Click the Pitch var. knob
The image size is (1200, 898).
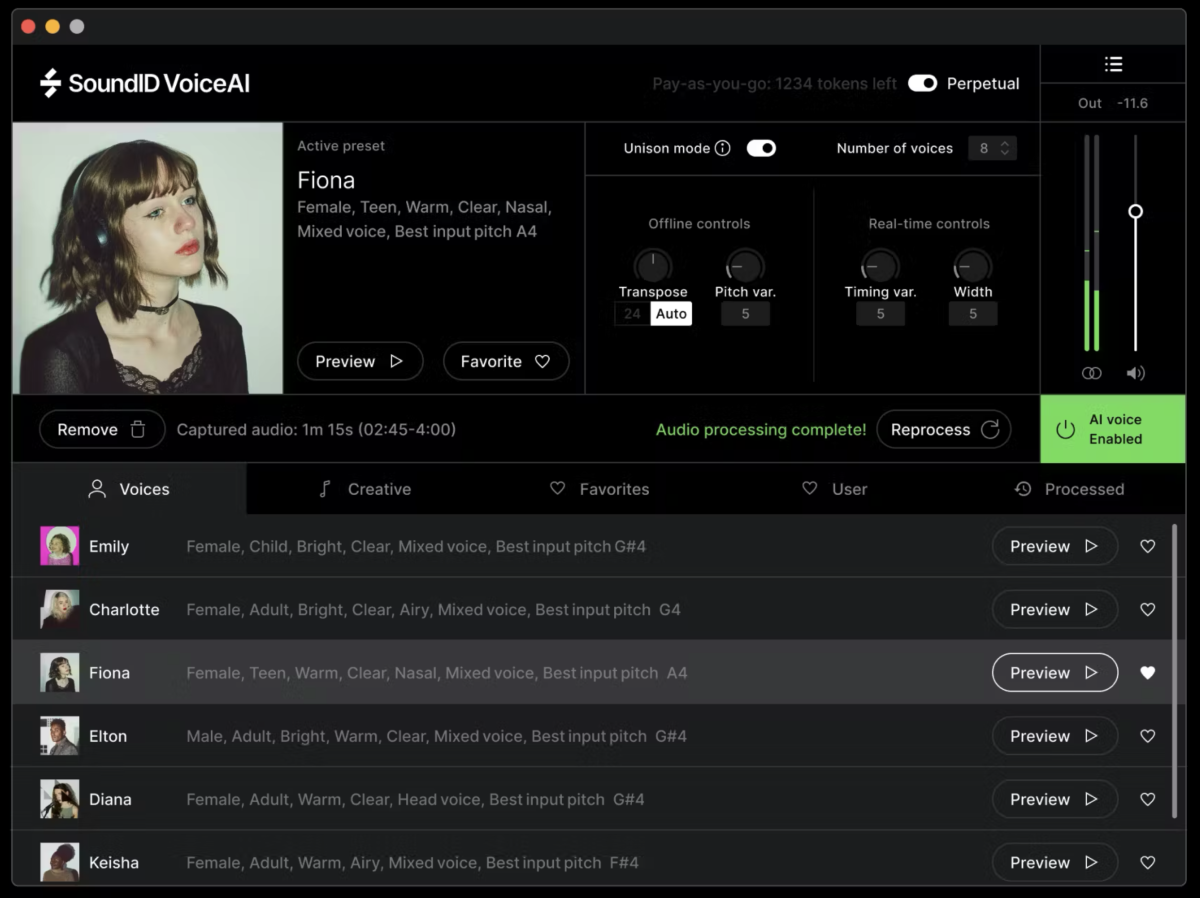coord(745,266)
